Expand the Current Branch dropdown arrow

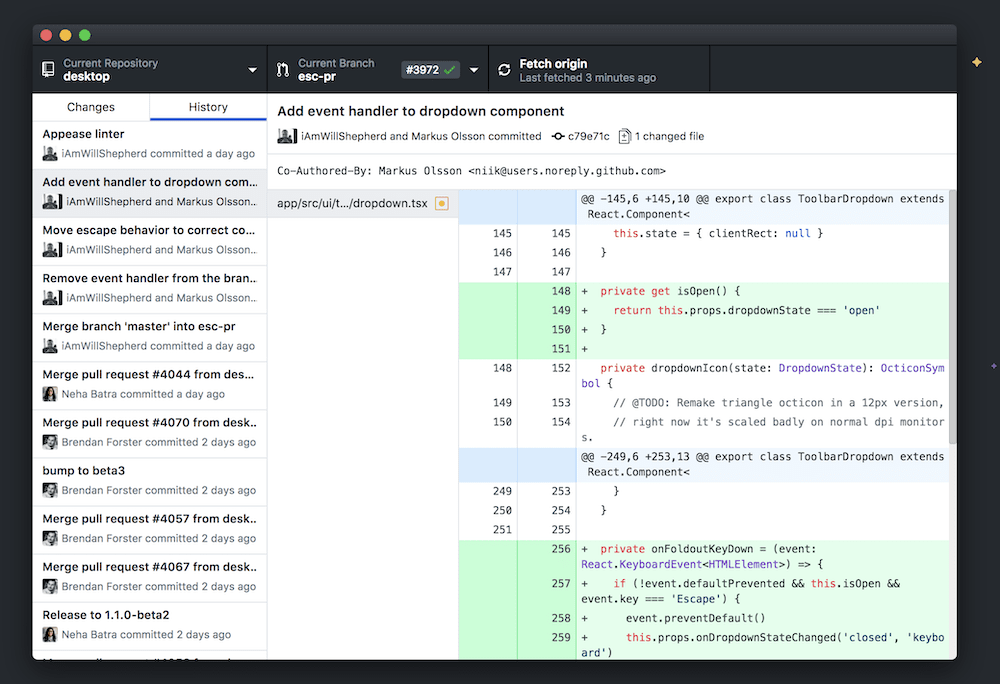[x=474, y=69]
